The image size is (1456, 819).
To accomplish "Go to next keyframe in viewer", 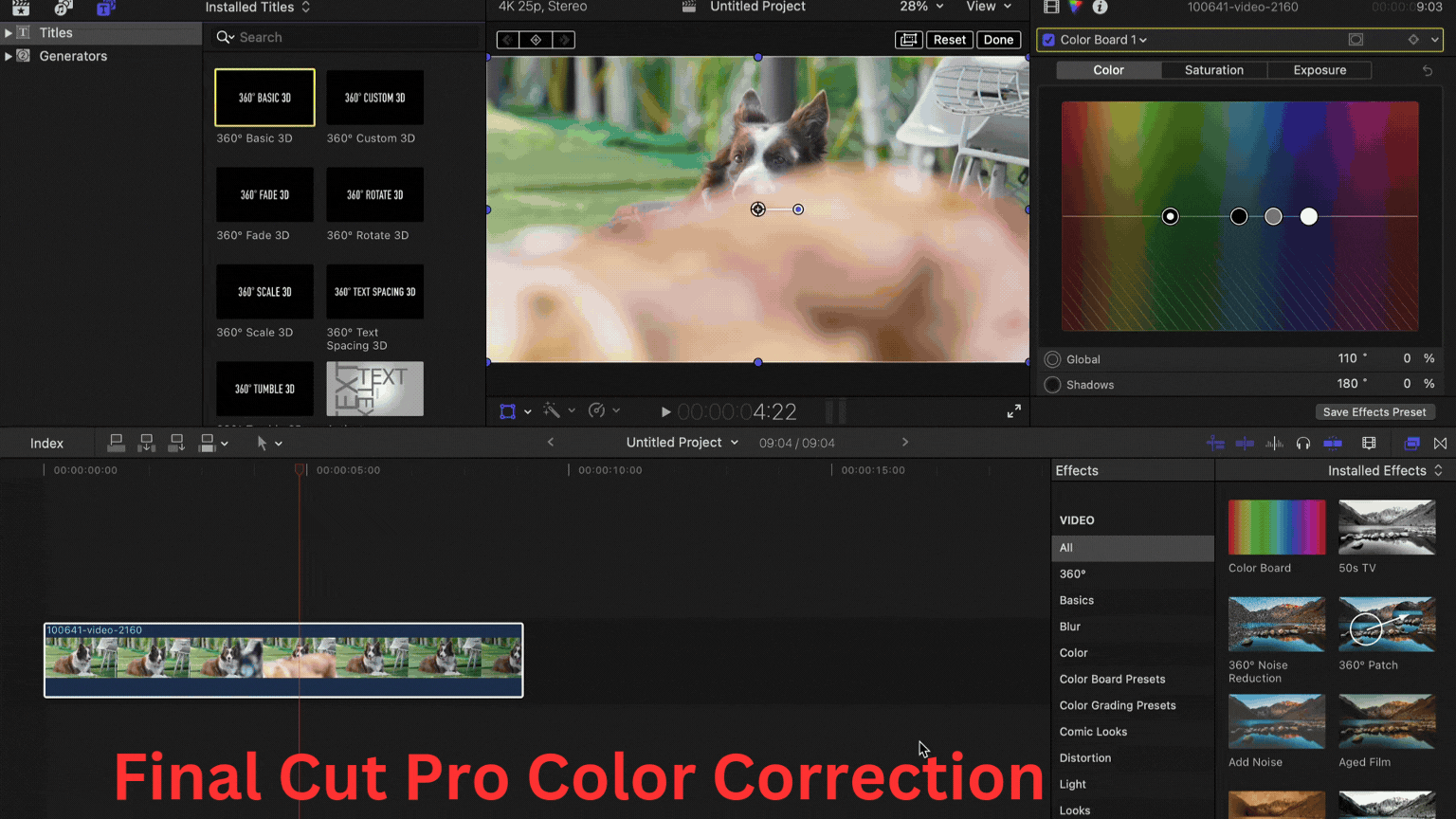I will pos(565,40).
